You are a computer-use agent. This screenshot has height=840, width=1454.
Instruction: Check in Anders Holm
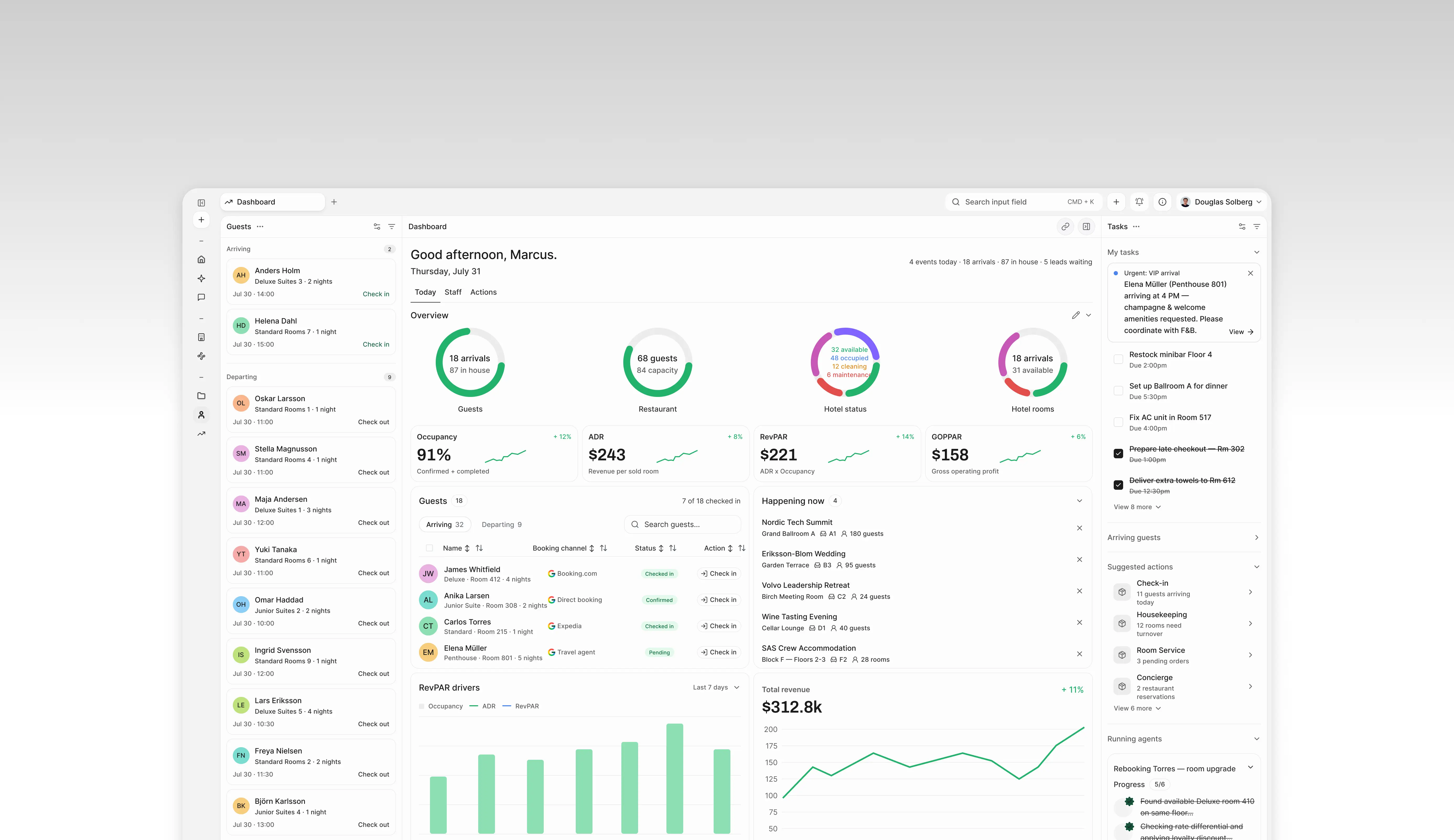tap(375, 294)
